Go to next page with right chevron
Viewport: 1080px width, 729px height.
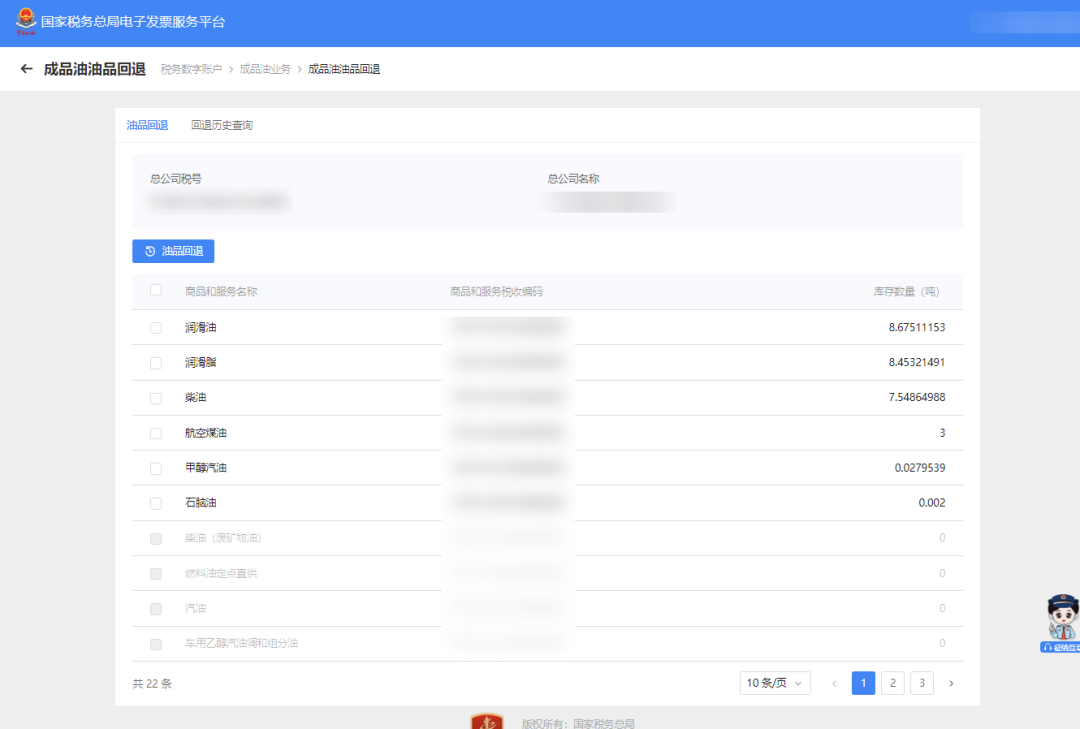[x=951, y=683]
